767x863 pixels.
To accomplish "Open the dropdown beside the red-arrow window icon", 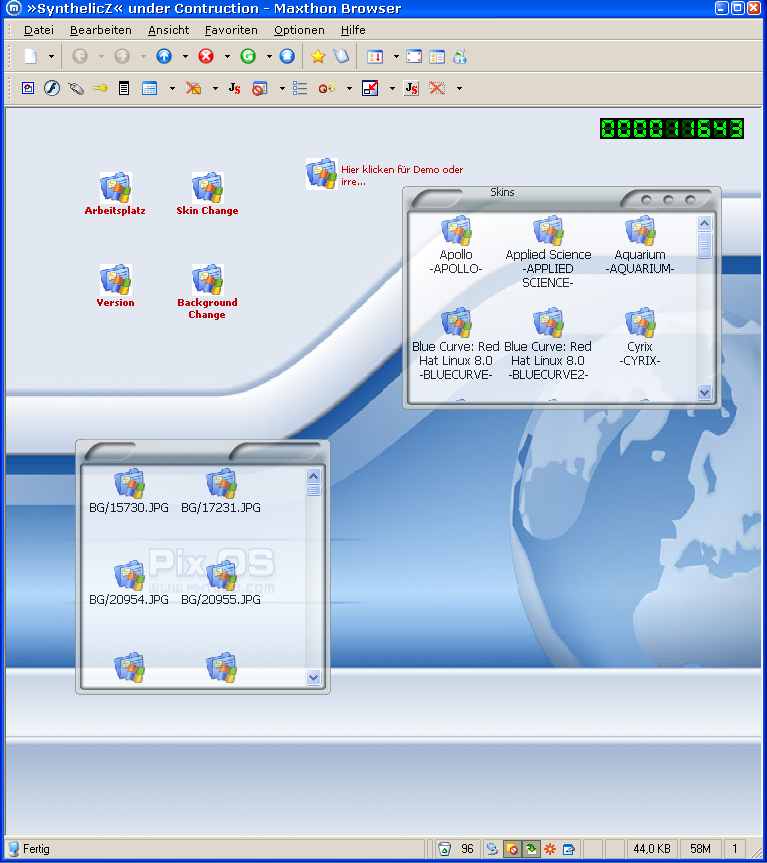I will point(392,88).
